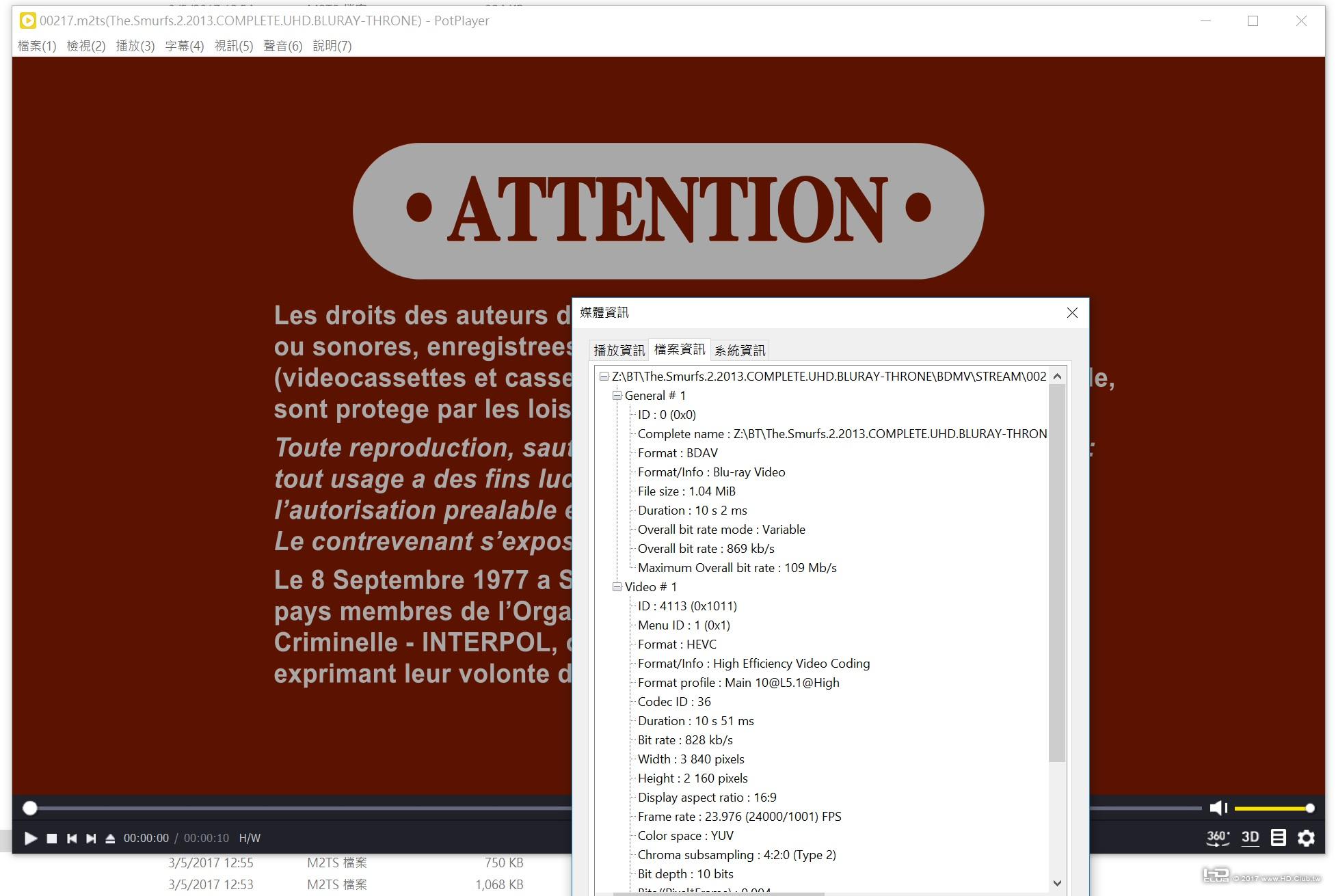Open the 檔案(1) menu

point(37,46)
